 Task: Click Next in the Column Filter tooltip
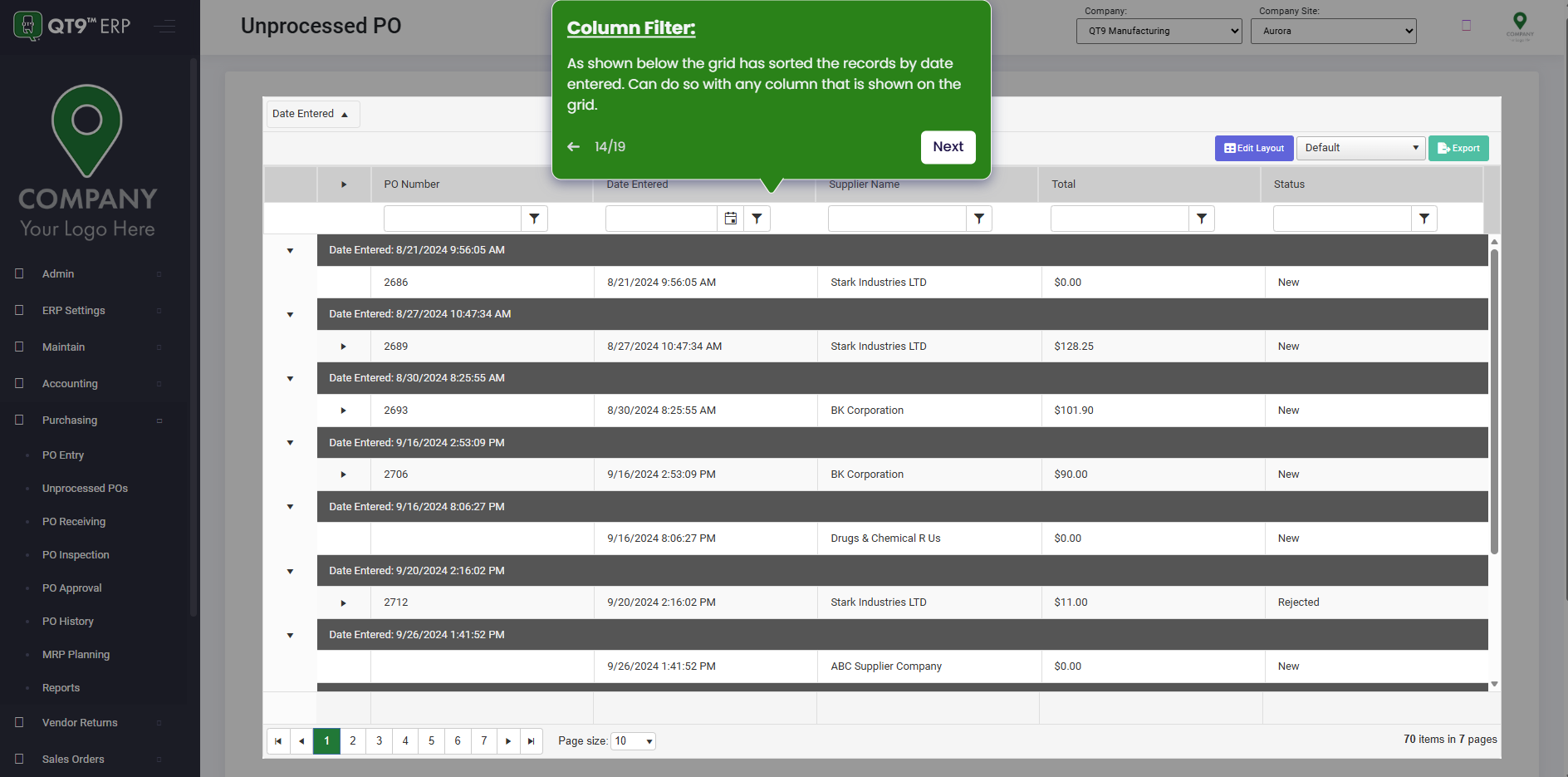click(x=948, y=147)
